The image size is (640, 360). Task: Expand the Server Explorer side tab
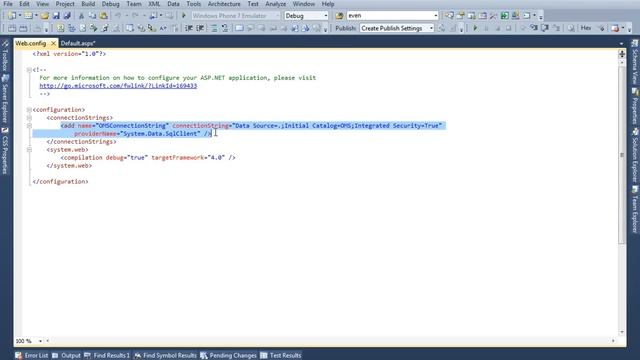(5, 99)
